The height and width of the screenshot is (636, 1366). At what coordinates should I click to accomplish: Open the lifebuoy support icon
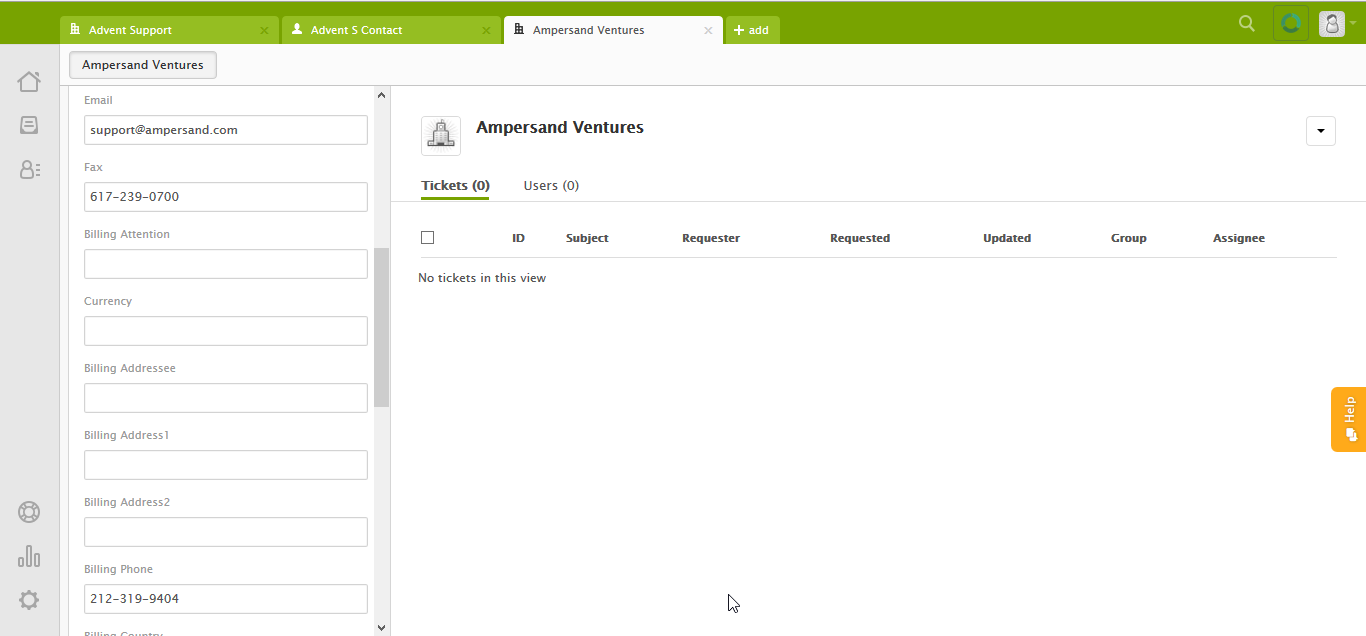click(x=29, y=512)
